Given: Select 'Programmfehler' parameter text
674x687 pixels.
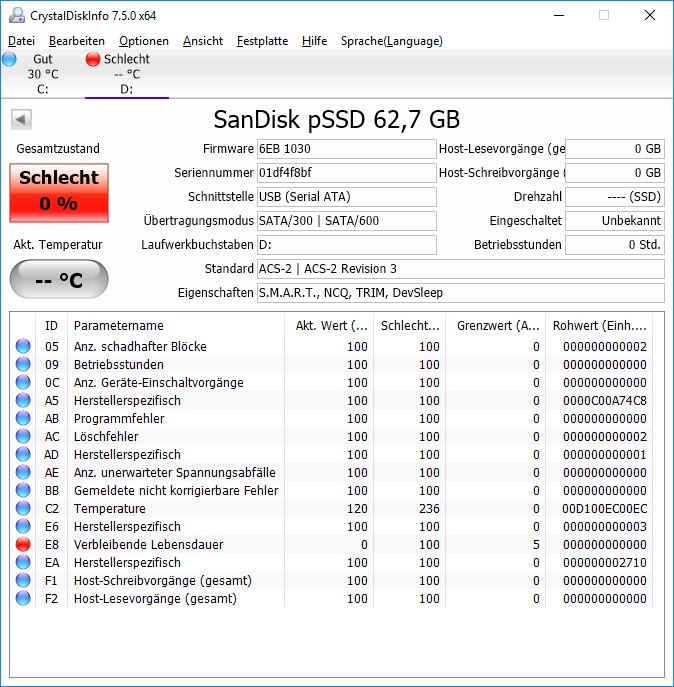Looking at the screenshot, I should click(x=119, y=418).
